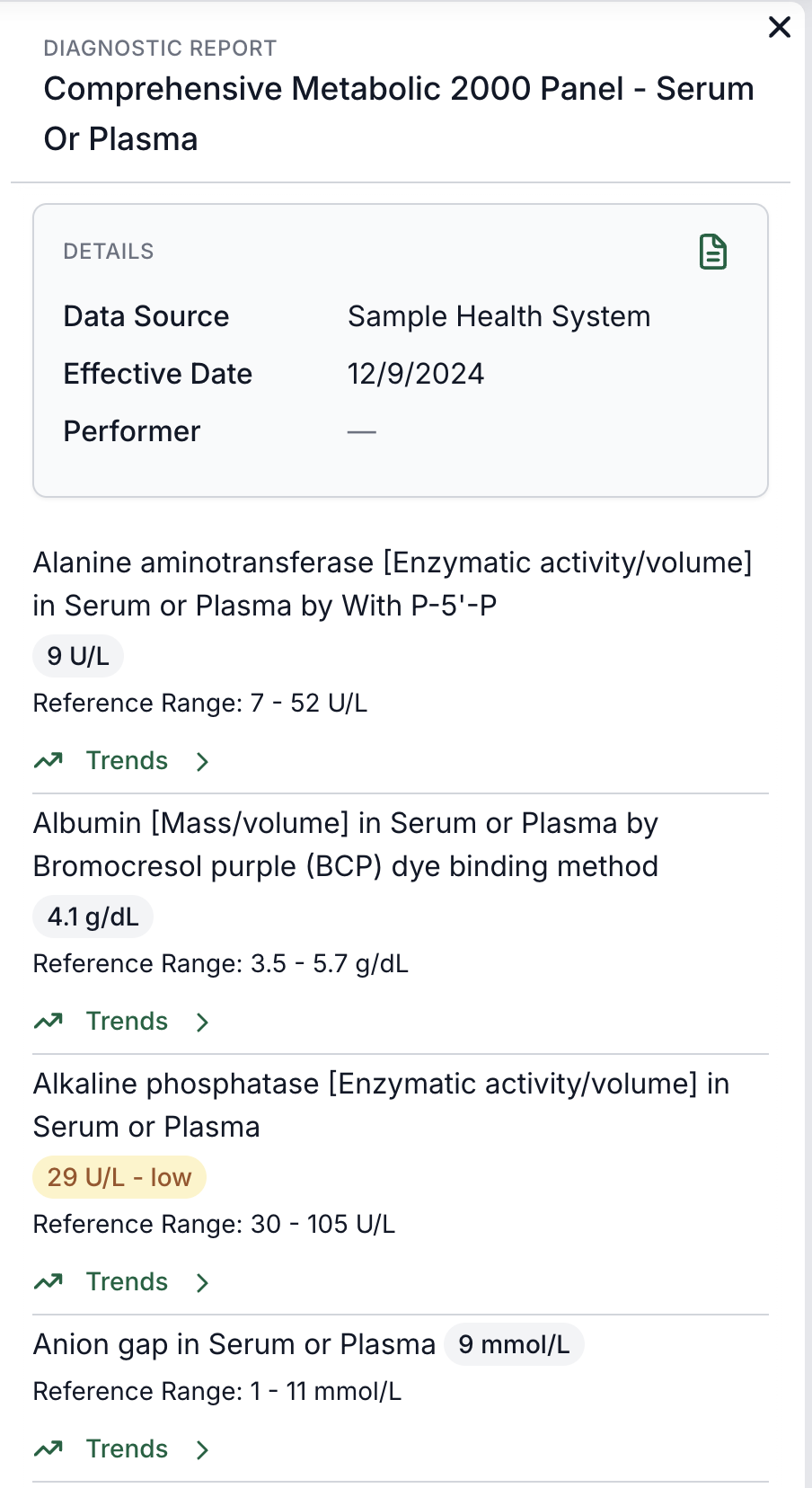Screen dimensions: 812x1488
Task: Click the trend graph icon below Alanine aminotransferase
Action: point(49,760)
